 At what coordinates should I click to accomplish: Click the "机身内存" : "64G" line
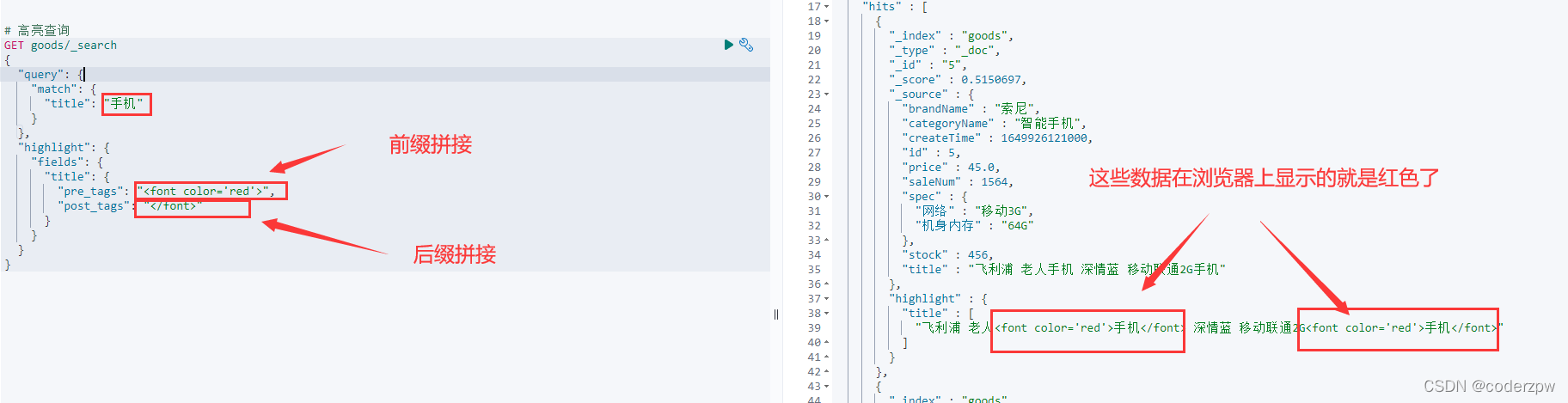(x=975, y=226)
